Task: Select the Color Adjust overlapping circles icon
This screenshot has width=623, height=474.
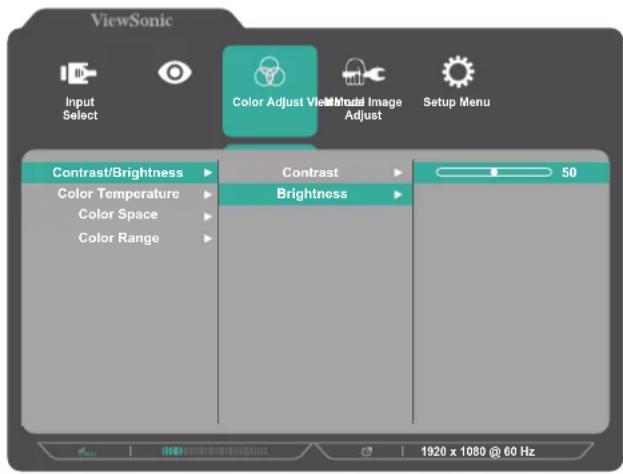Action: tap(269, 72)
